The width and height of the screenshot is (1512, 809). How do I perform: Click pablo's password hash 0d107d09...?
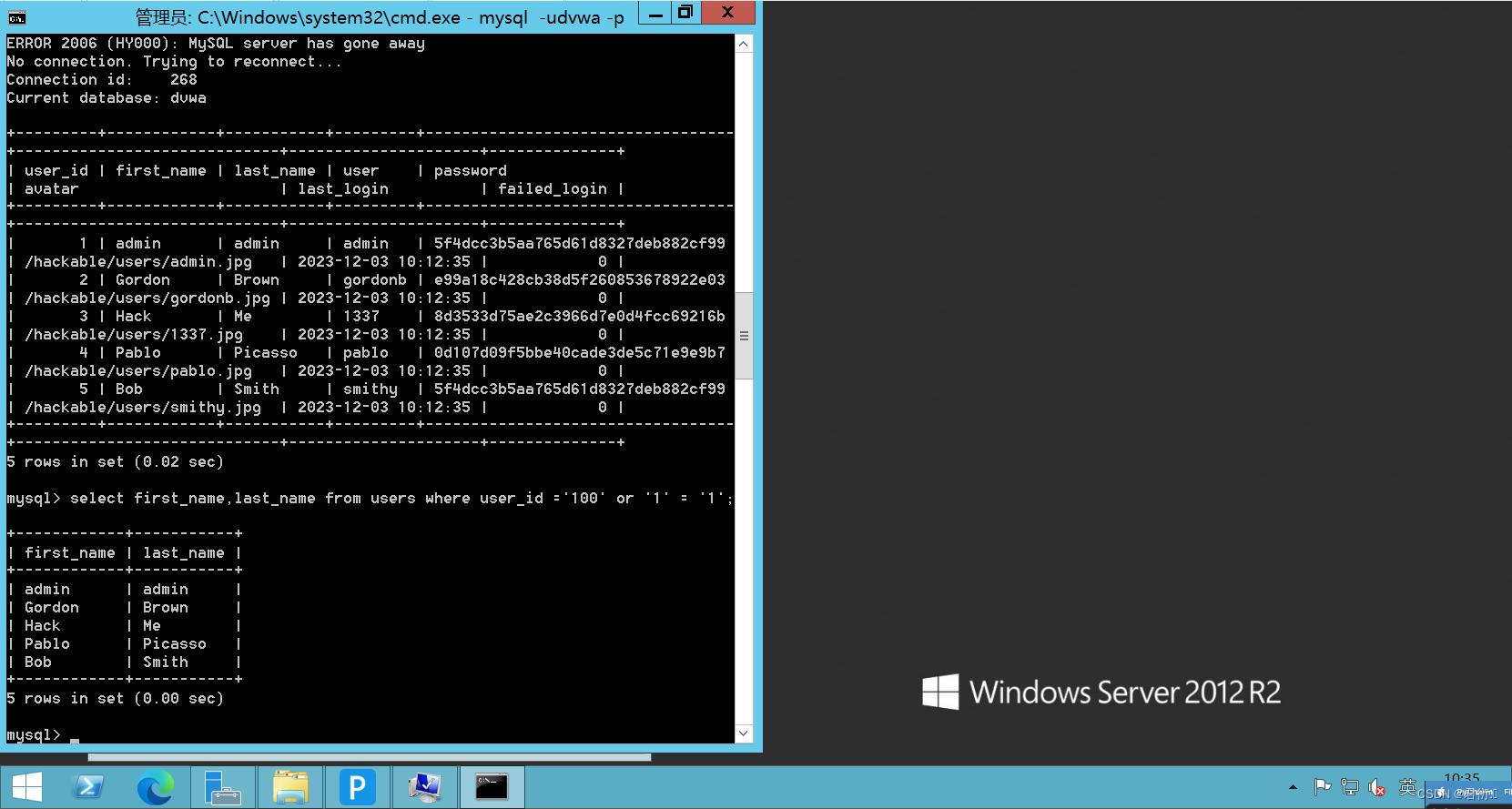coord(580,353)
